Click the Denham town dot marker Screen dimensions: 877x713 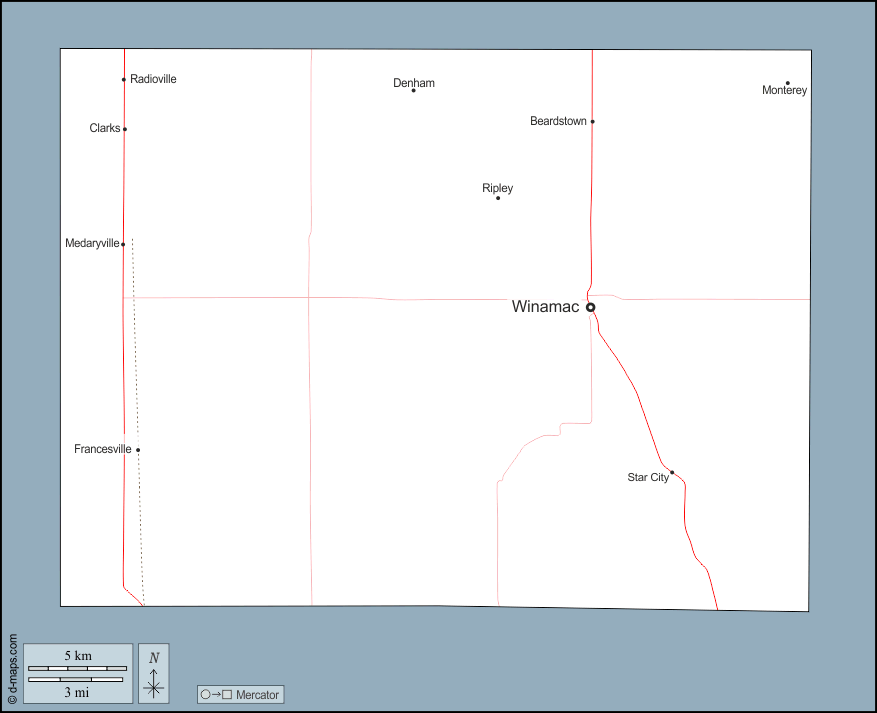click(413, 91)
